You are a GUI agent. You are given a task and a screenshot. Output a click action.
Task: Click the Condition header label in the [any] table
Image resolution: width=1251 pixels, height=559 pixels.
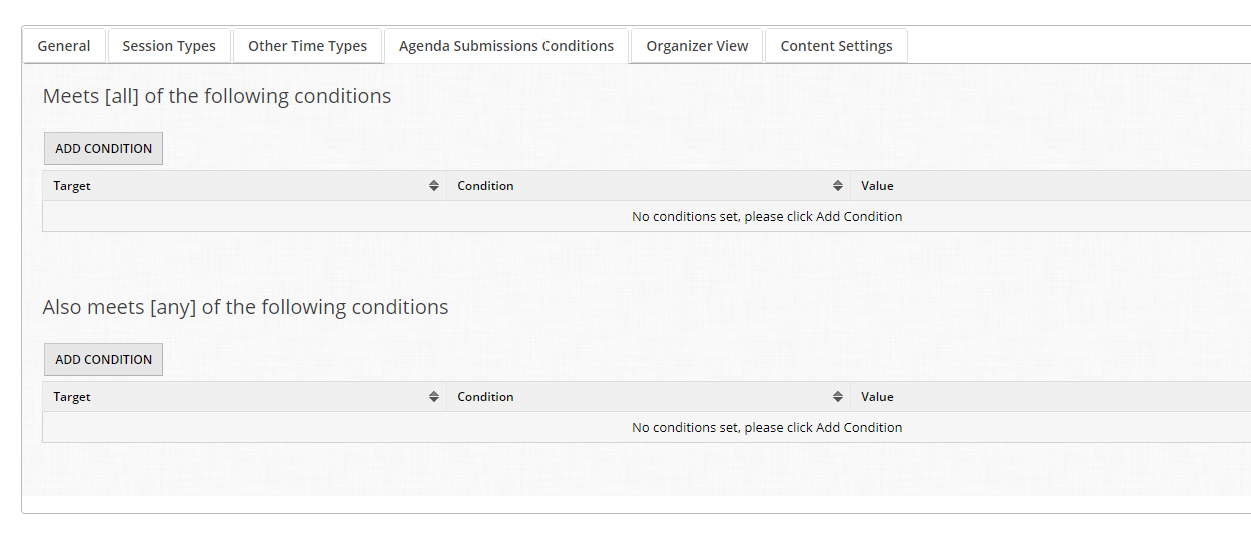(485, 397)
